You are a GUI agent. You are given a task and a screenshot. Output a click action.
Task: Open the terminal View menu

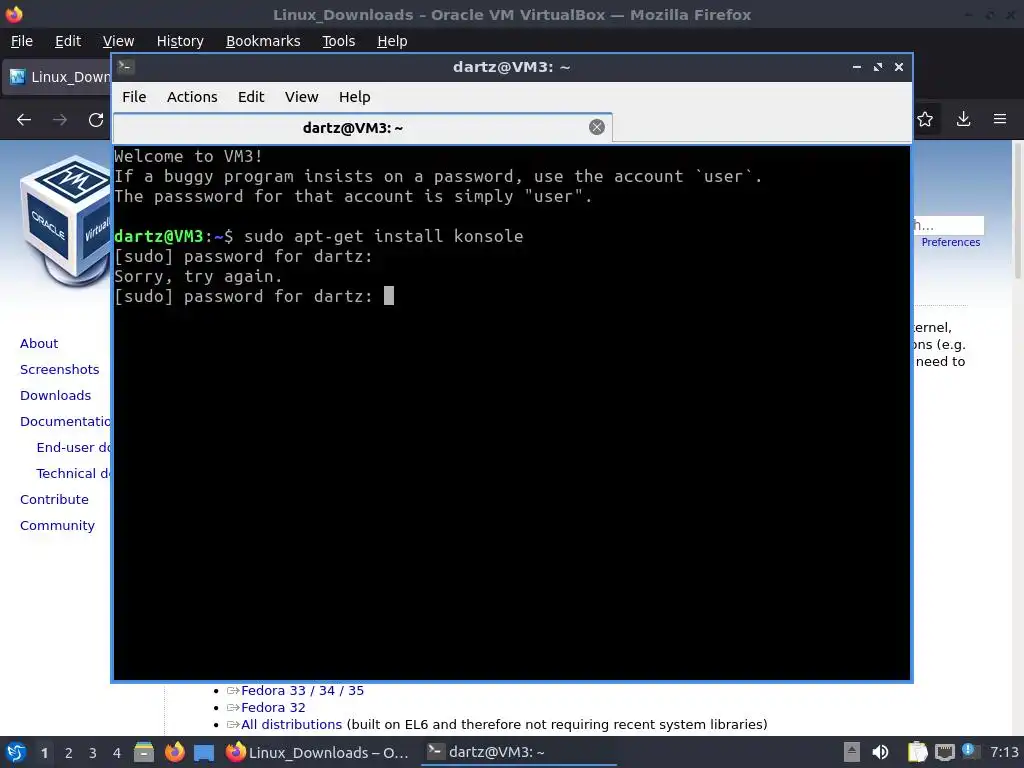(301, 97)
